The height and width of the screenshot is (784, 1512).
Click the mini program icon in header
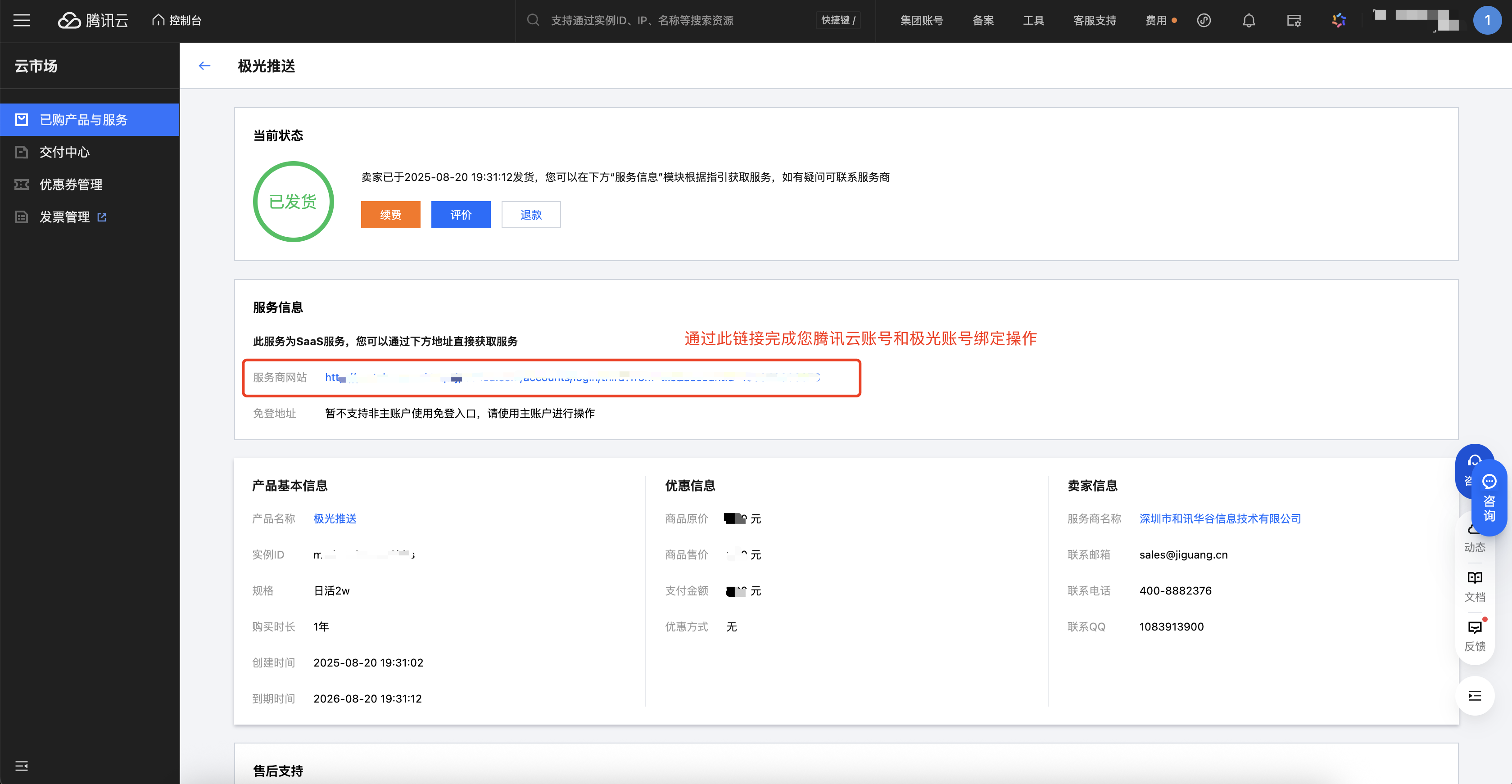click(1204, 21)
